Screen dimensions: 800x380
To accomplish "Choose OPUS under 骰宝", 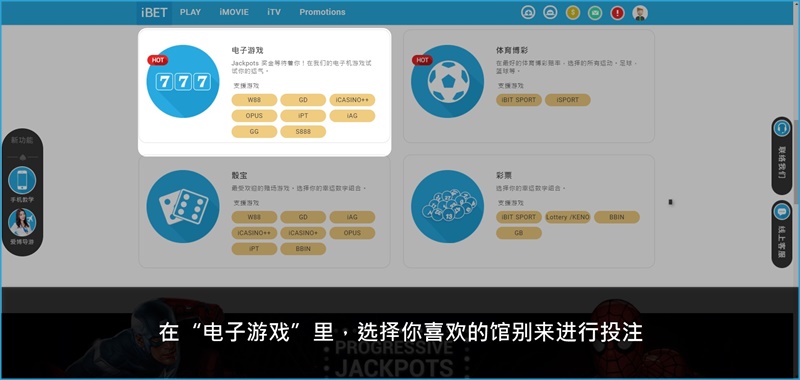I will (352, 233).
